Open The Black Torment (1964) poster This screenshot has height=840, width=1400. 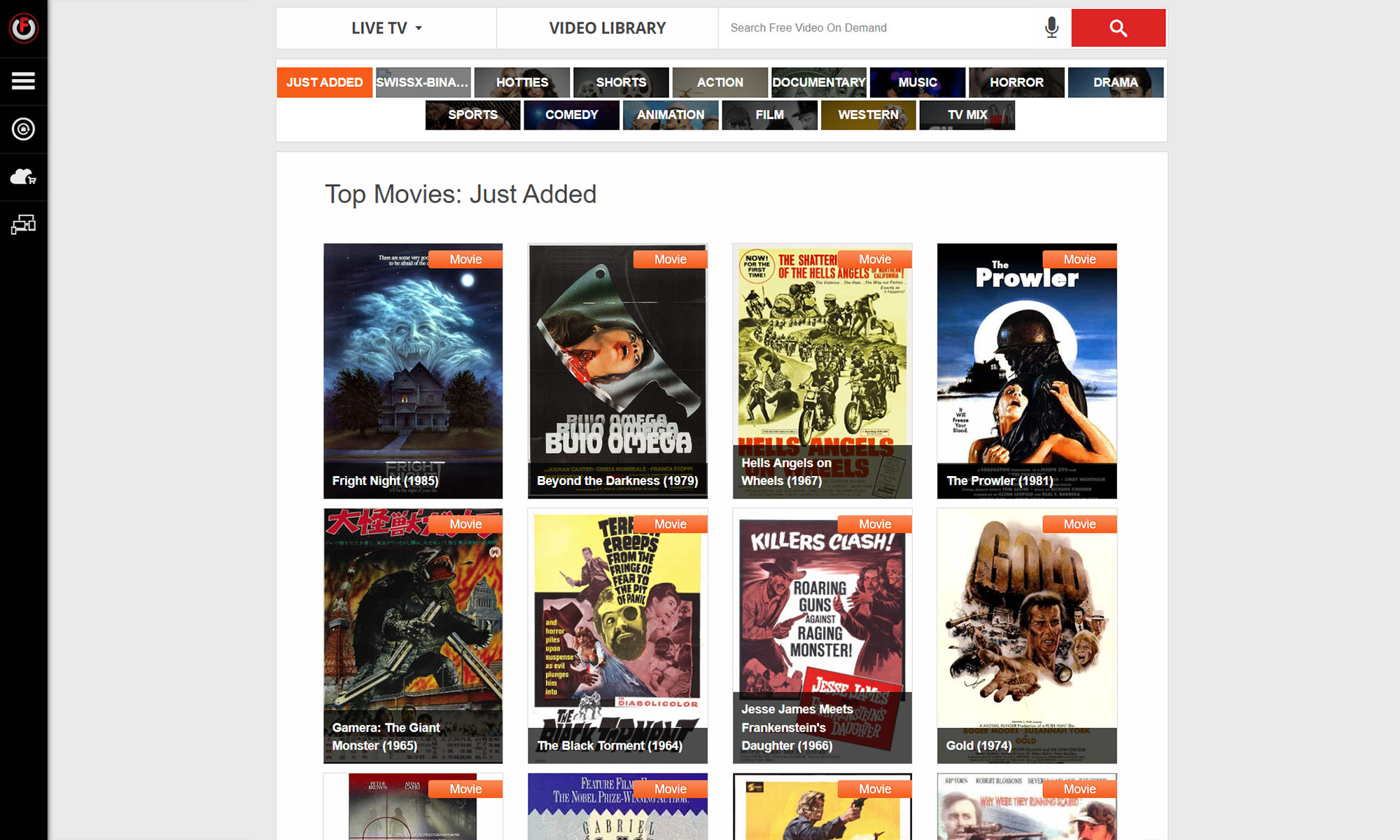coord(617,636)
